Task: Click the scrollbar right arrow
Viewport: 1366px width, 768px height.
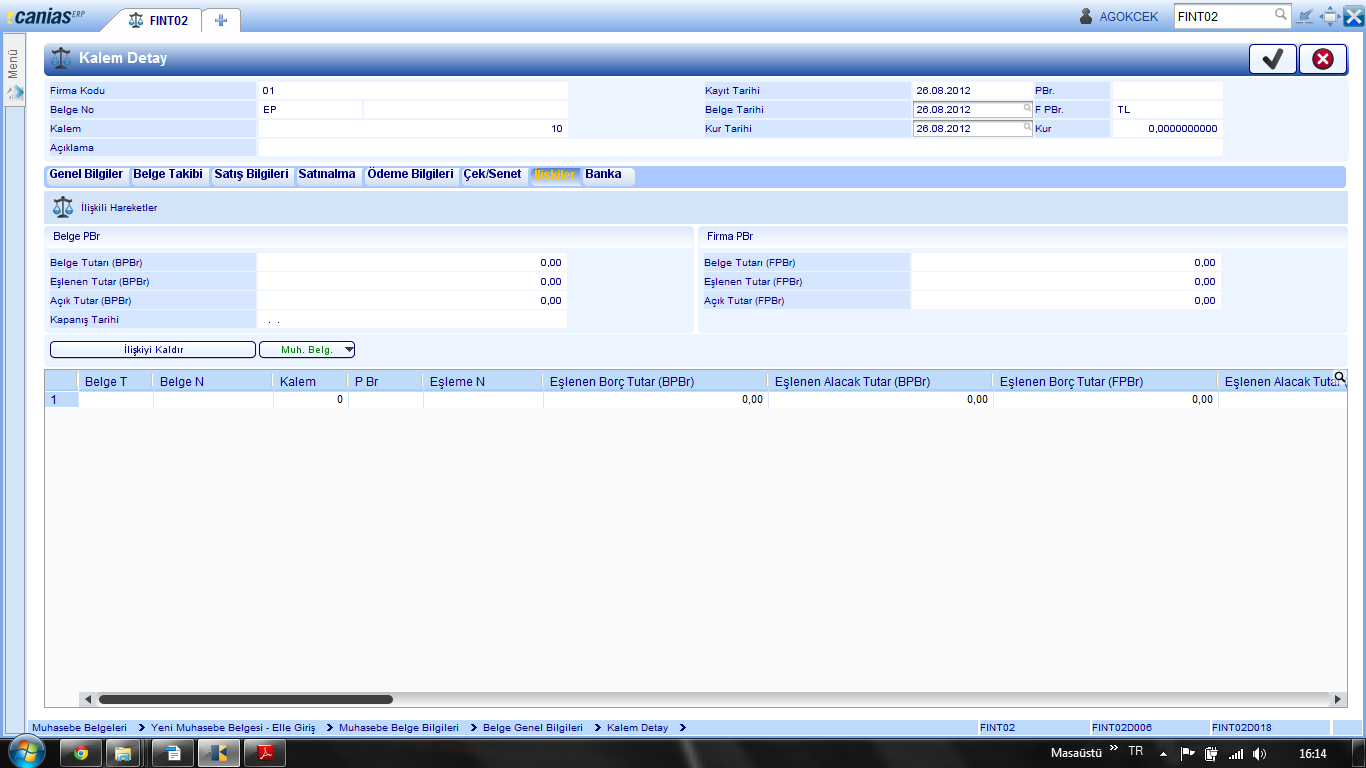Action: click(x=1339, y=700)
